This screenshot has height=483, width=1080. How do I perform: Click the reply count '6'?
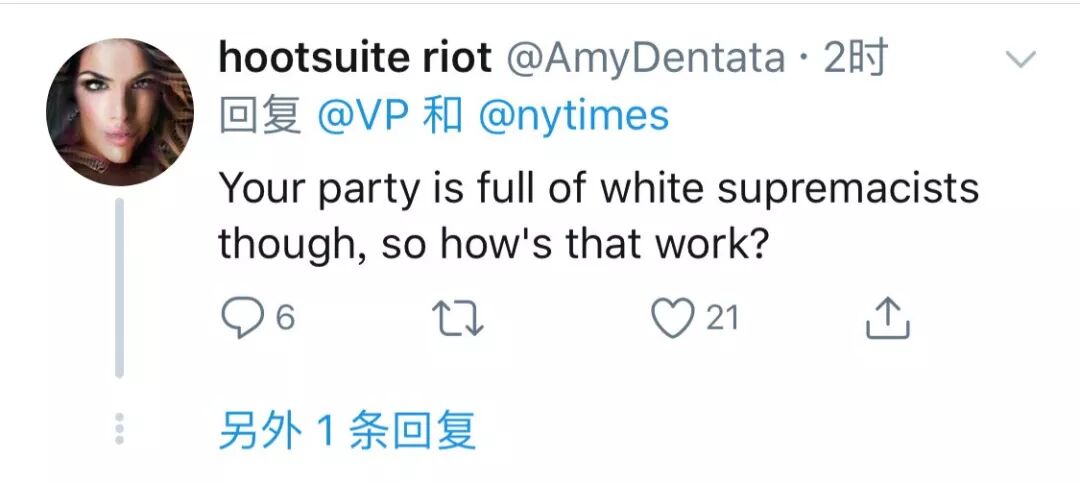point(285,319)
